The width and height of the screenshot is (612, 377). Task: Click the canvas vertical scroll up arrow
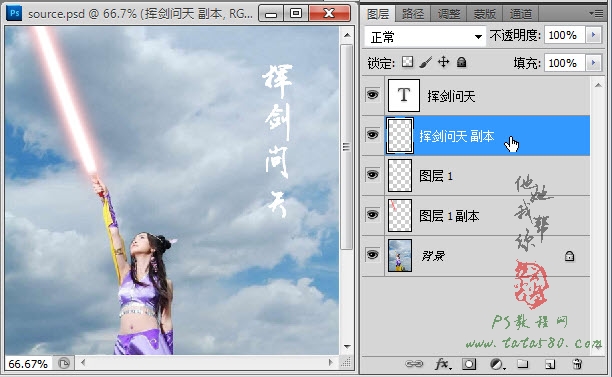click(347, 35)
